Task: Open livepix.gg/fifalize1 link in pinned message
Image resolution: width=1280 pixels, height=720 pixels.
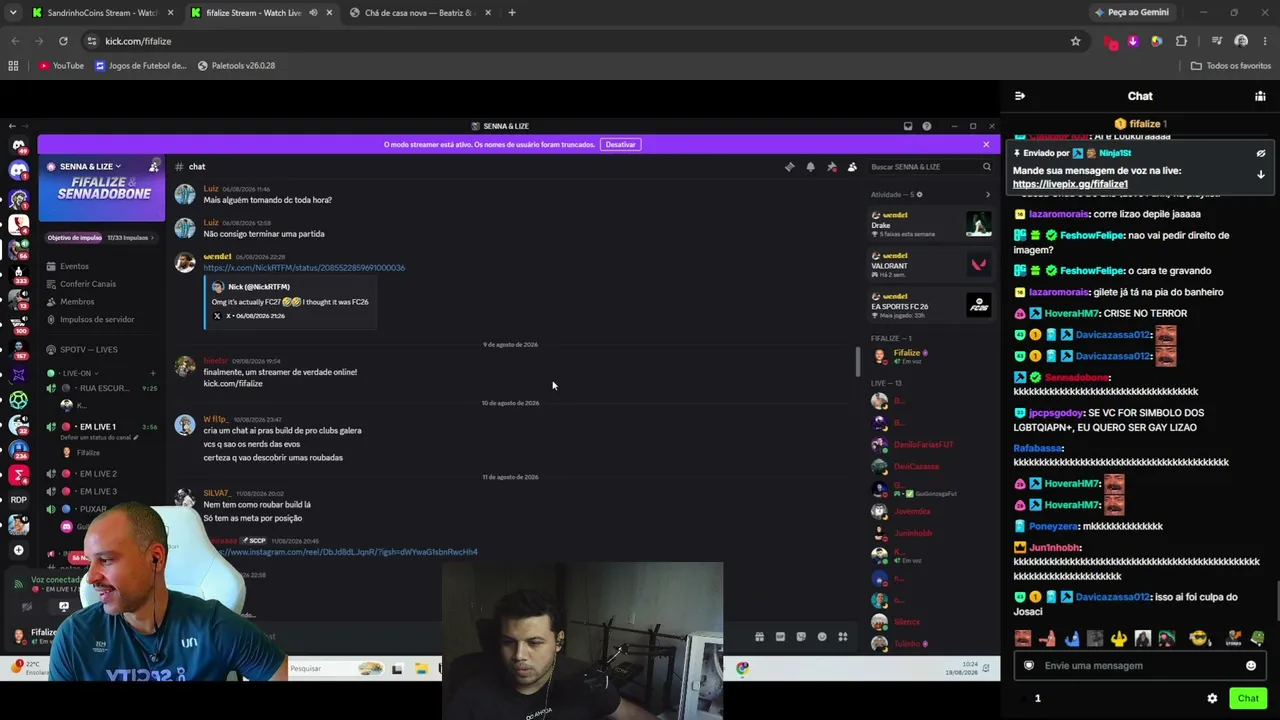Action: (x=1070, y=184)
